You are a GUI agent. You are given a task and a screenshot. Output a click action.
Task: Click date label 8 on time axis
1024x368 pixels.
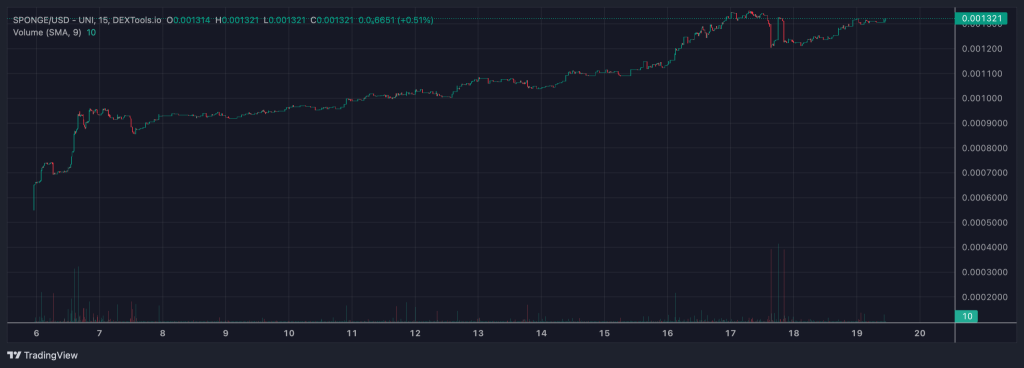(163, 333)
